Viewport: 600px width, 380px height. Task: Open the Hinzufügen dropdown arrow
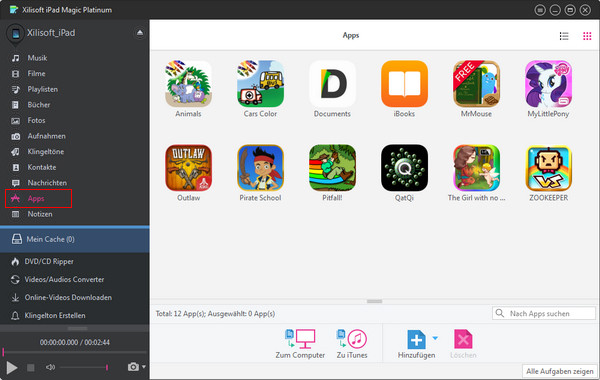[x=435, y=338]
